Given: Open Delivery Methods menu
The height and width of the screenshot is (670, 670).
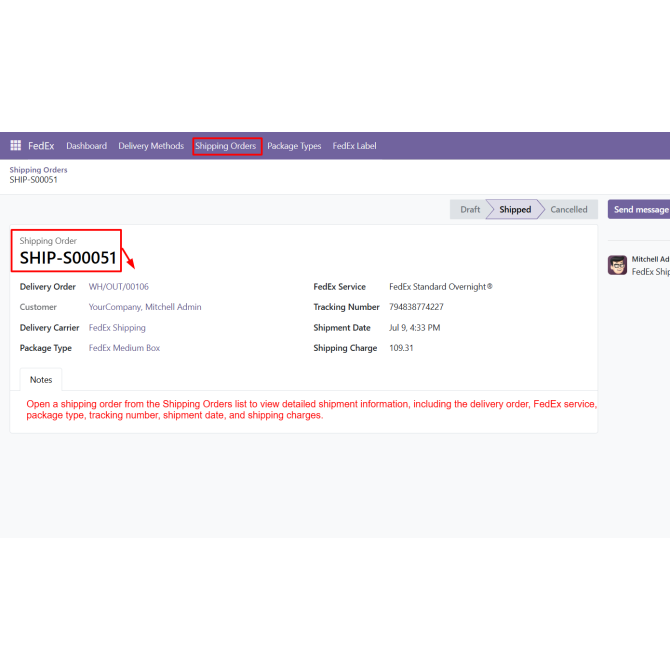Looking at the screenshot, I should click(x=151, y=146).
